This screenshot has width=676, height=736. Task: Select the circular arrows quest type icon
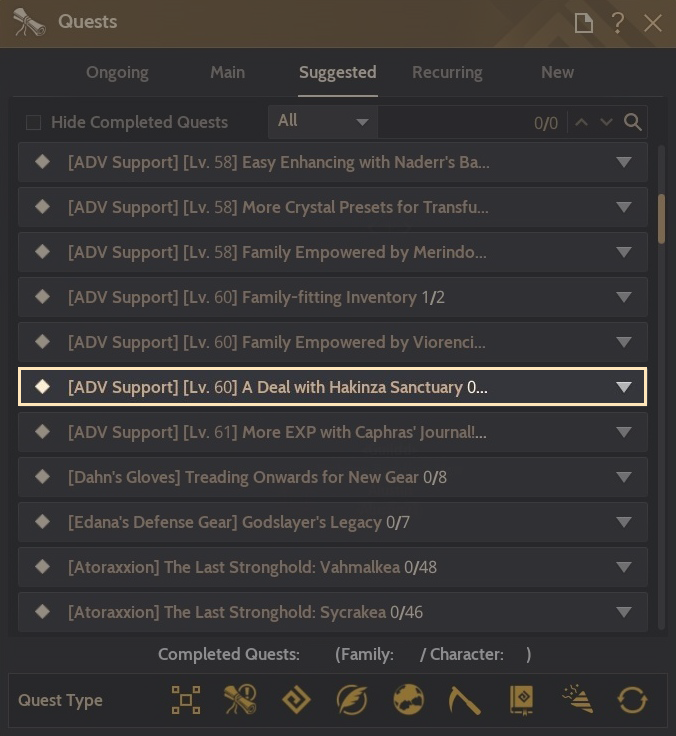[632, 700]
